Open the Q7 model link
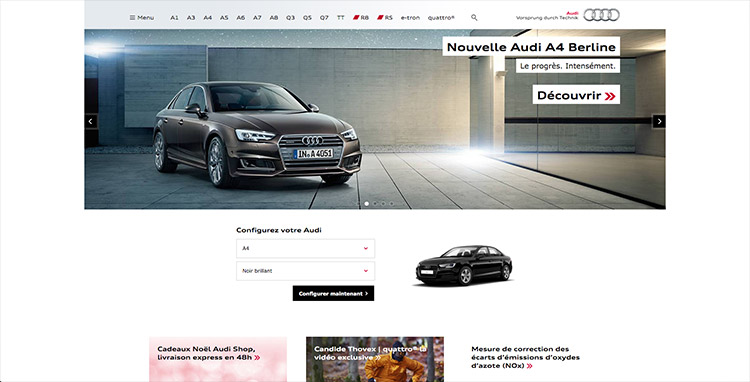 click(x=324, y=18)
